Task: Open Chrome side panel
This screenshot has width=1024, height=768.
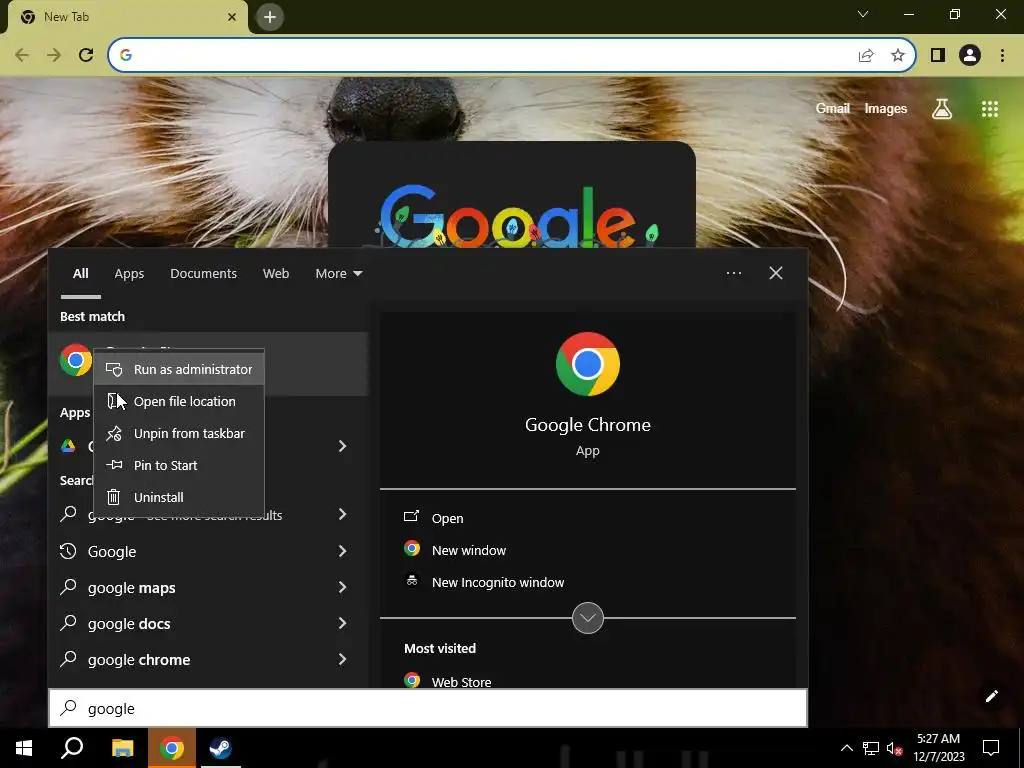Action: (938, 55)
